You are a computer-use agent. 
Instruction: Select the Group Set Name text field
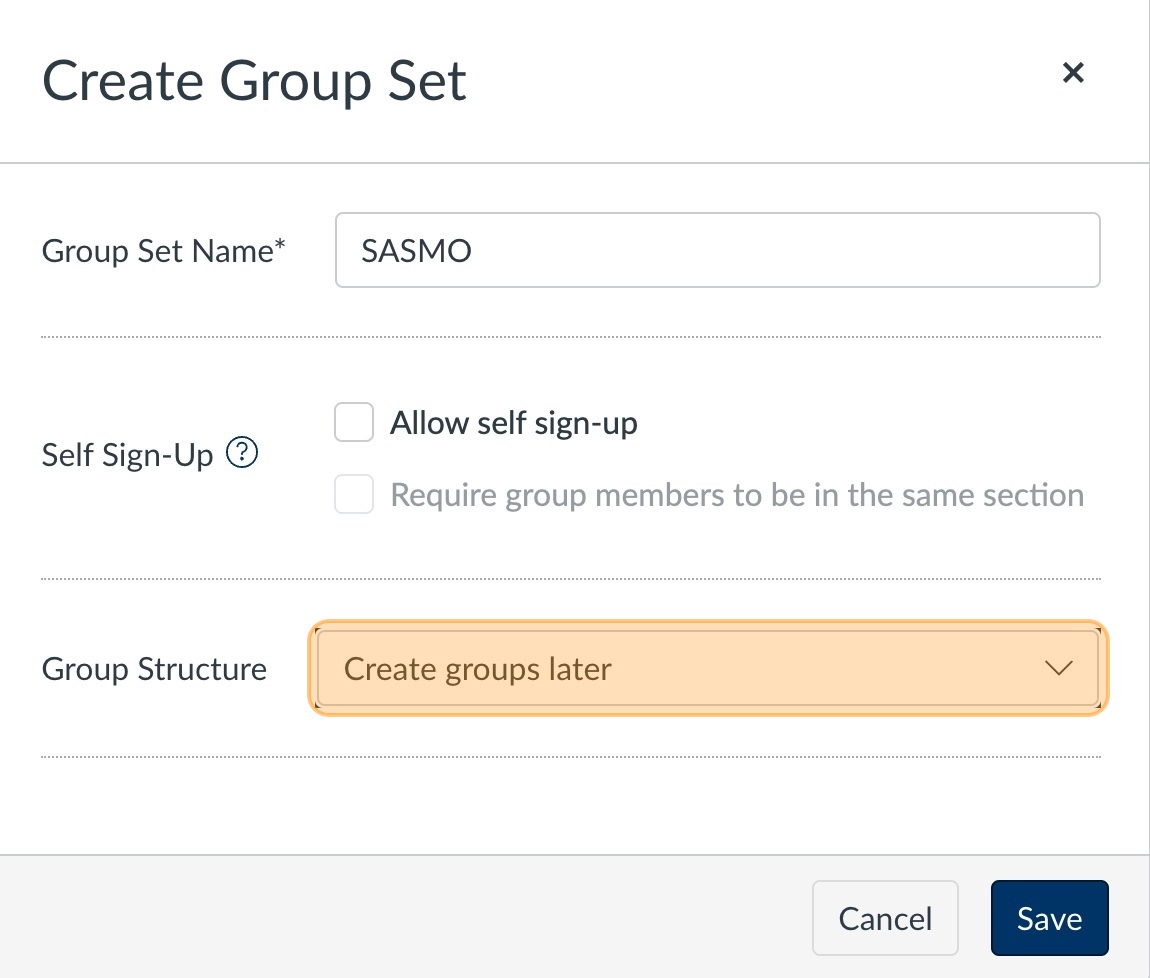click(x=717, y=250)
